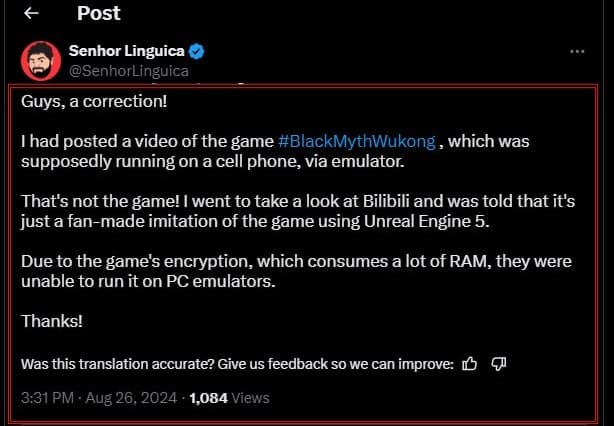The height and width of the screenshot is (426, 614).
Task: Click the back arrow to return
Action: pyautogui.click(x=31, y=14)
